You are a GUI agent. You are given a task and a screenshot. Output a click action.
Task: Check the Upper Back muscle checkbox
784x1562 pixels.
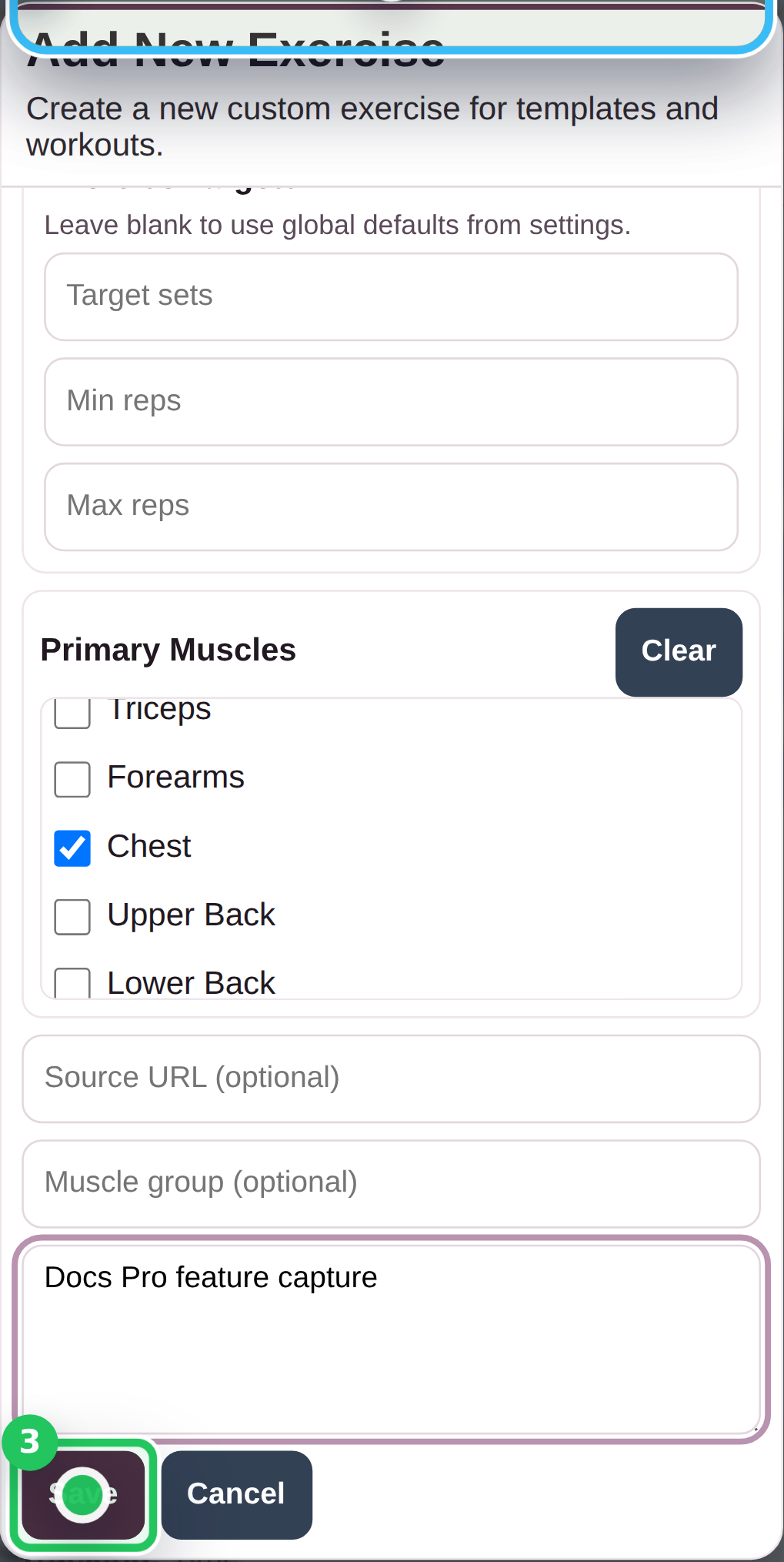point(72,917)
